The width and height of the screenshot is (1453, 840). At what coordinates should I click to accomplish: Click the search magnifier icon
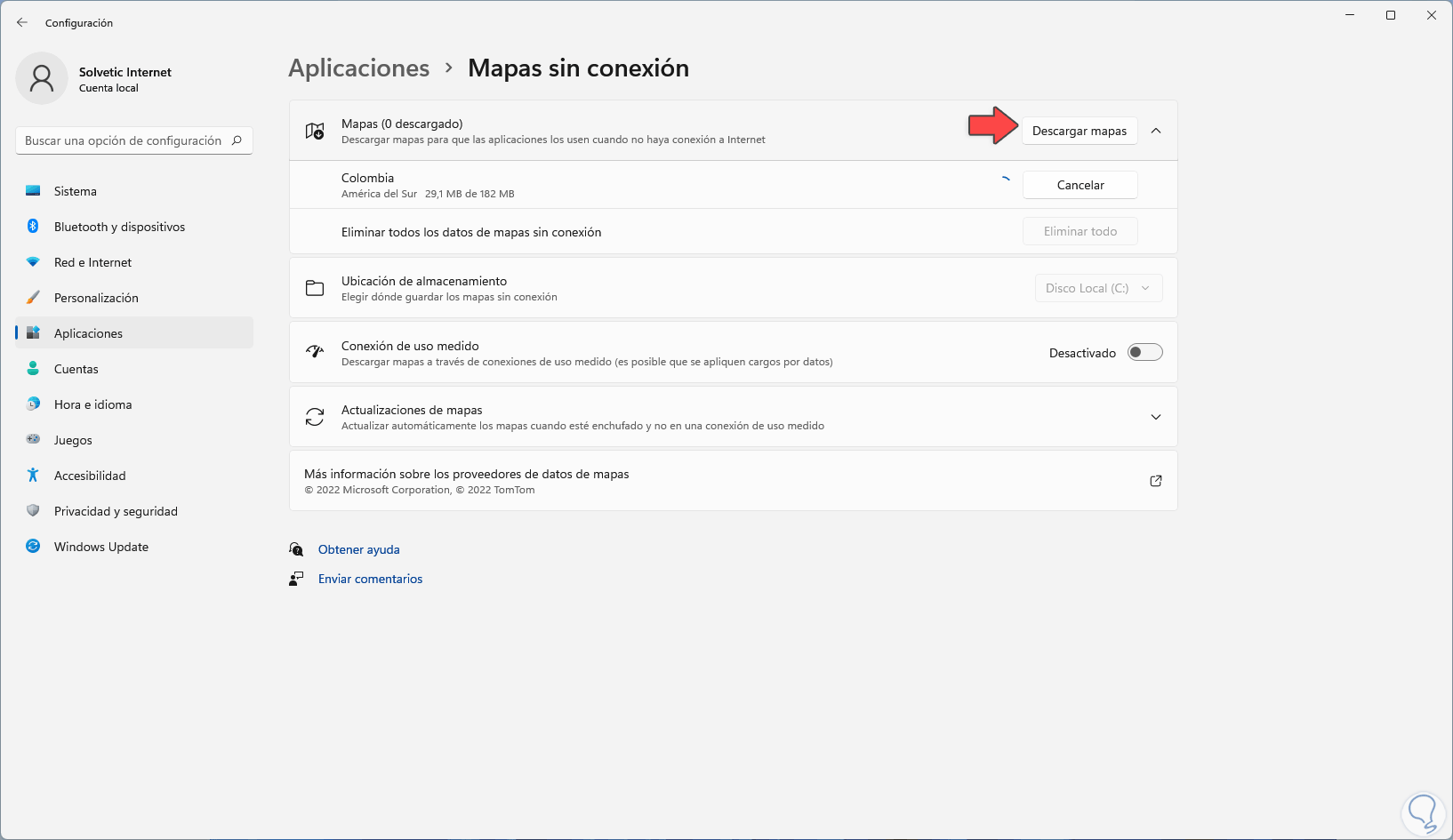(237, 140)
